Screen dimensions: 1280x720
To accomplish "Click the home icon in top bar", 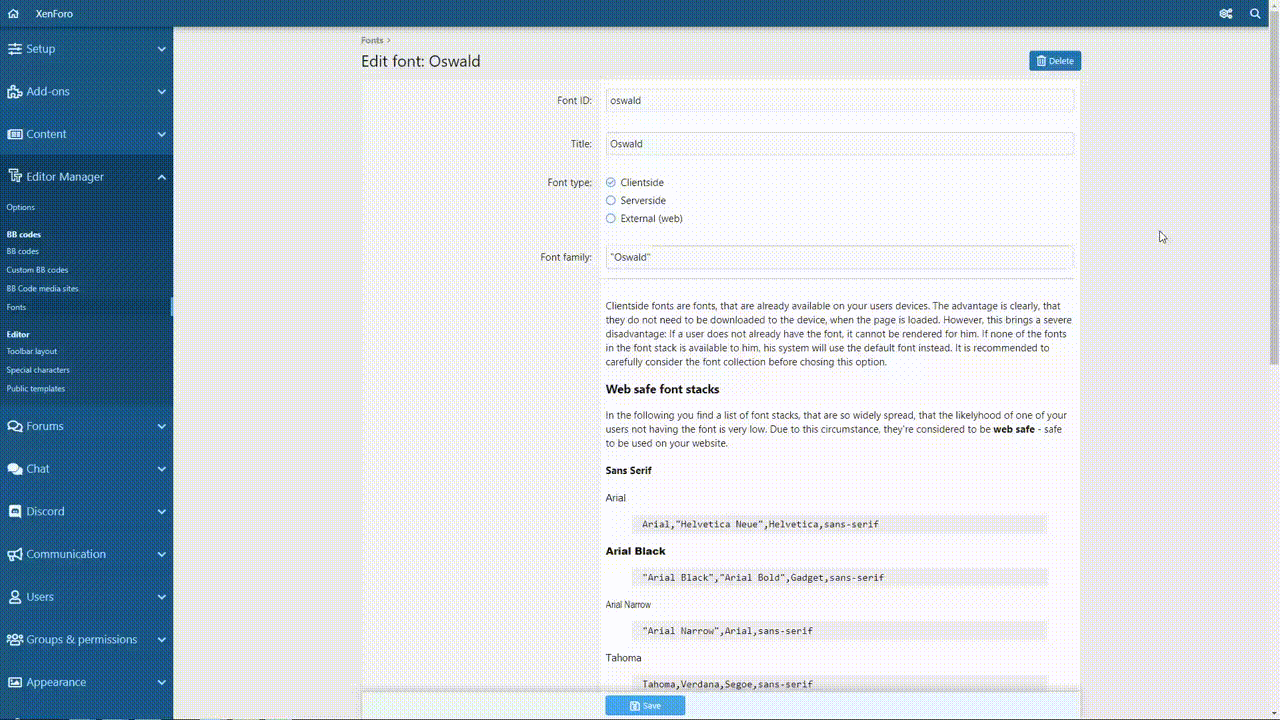I will coord(13,14).
